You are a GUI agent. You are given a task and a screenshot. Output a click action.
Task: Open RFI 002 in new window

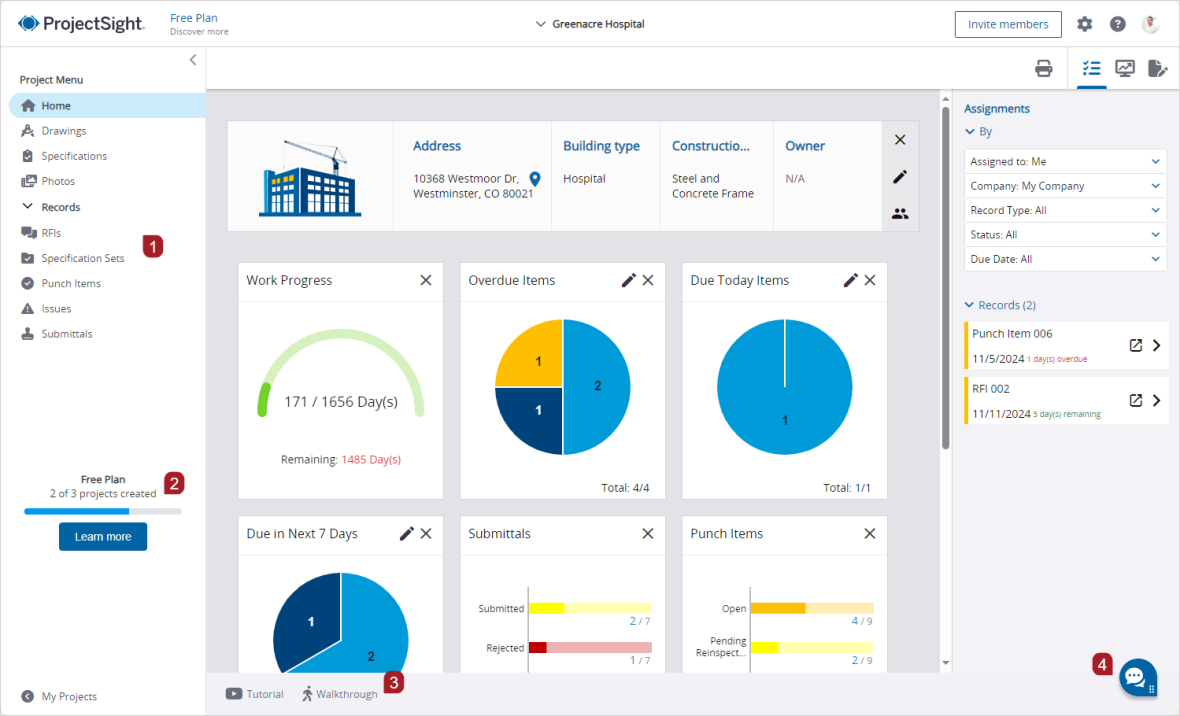[x=1136, y=401]
